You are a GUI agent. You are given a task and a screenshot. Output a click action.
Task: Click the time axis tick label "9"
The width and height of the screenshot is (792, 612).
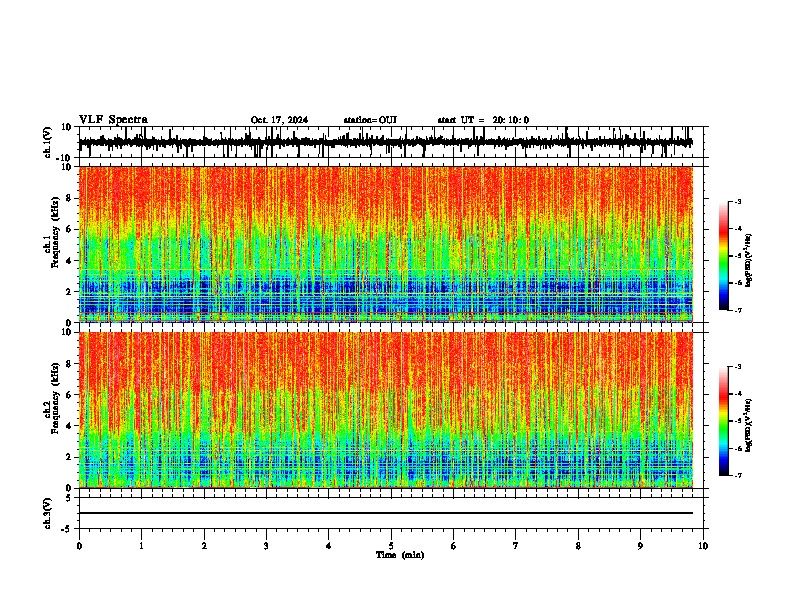640,546
